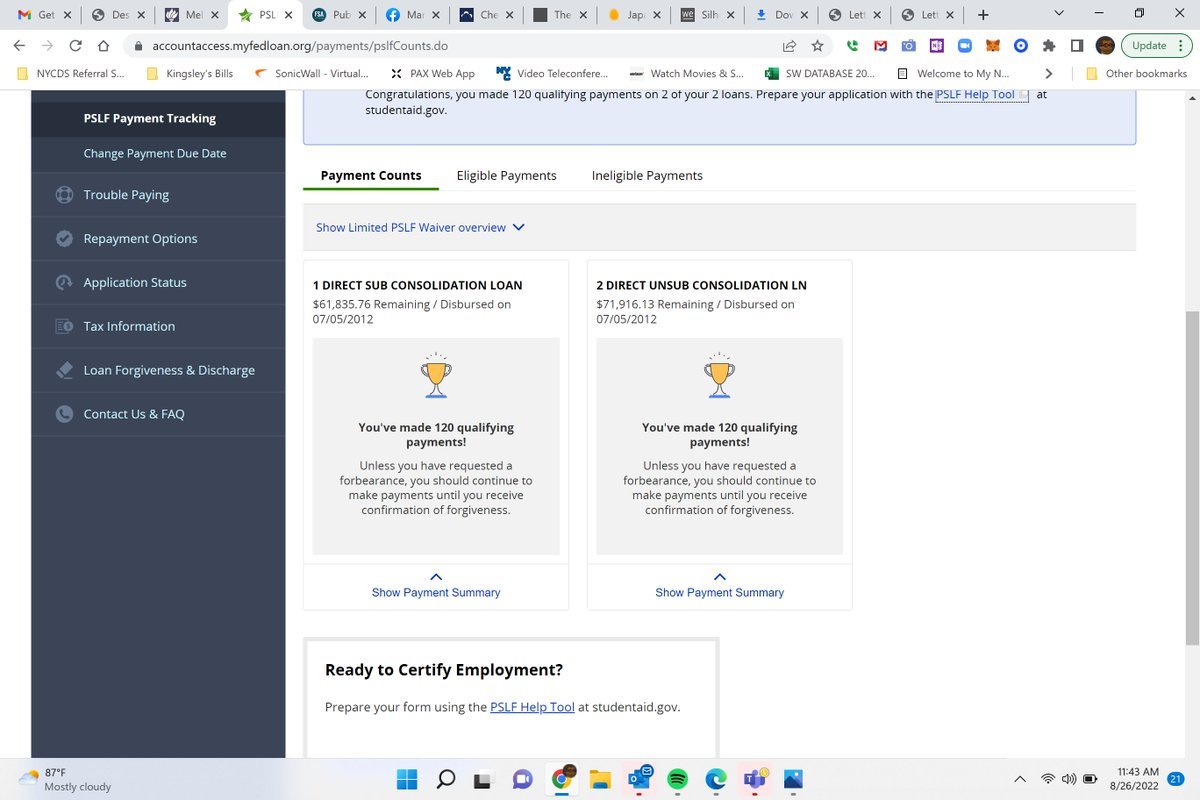Open the notification count badge in taskbar

(1176, 779)
